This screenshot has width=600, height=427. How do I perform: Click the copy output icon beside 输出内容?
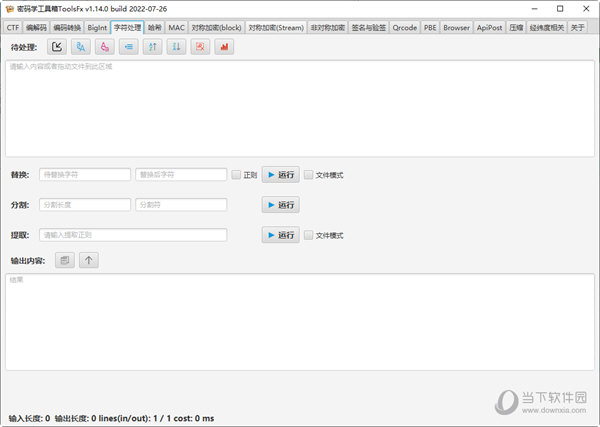[65, 260]
